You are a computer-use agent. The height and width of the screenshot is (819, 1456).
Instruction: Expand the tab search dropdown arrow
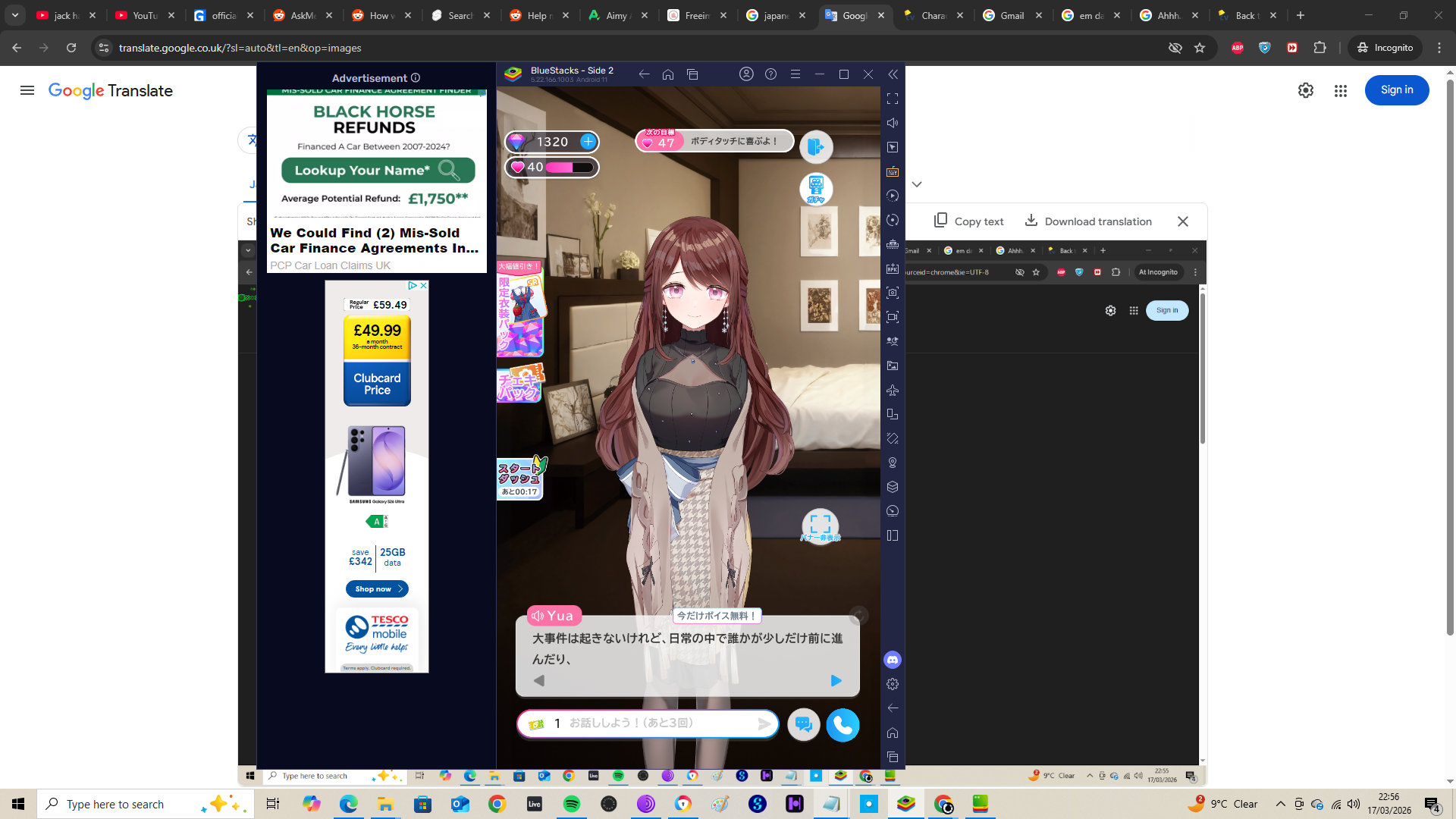[15, 15]
